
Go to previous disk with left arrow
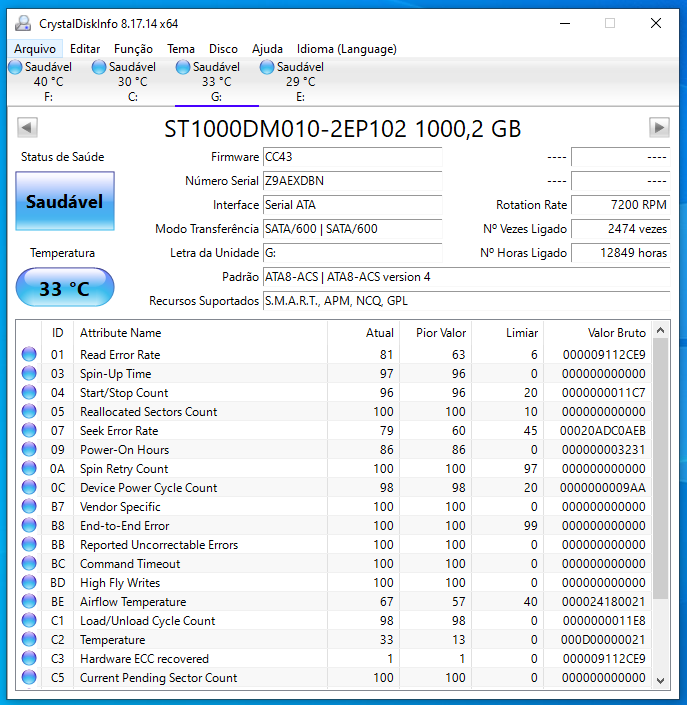(27, 128)
